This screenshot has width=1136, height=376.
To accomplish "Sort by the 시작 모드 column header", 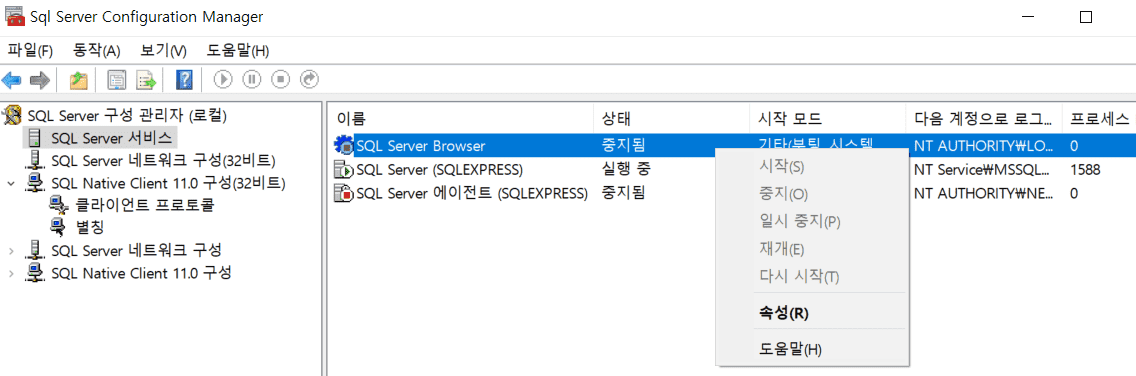I will click(828, 118).
